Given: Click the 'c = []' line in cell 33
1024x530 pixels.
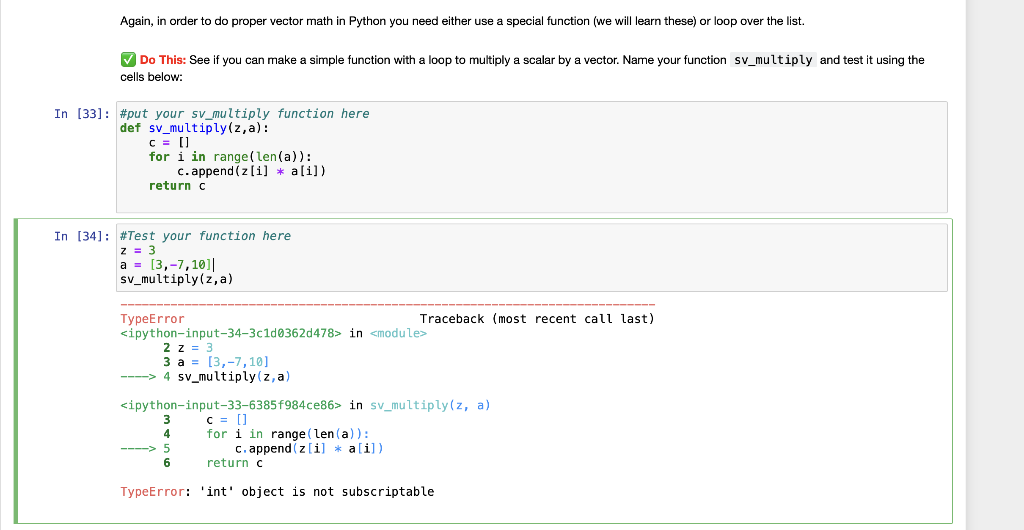Looking at the screenshot, I should pyautogui.click(x=169, y=142).
